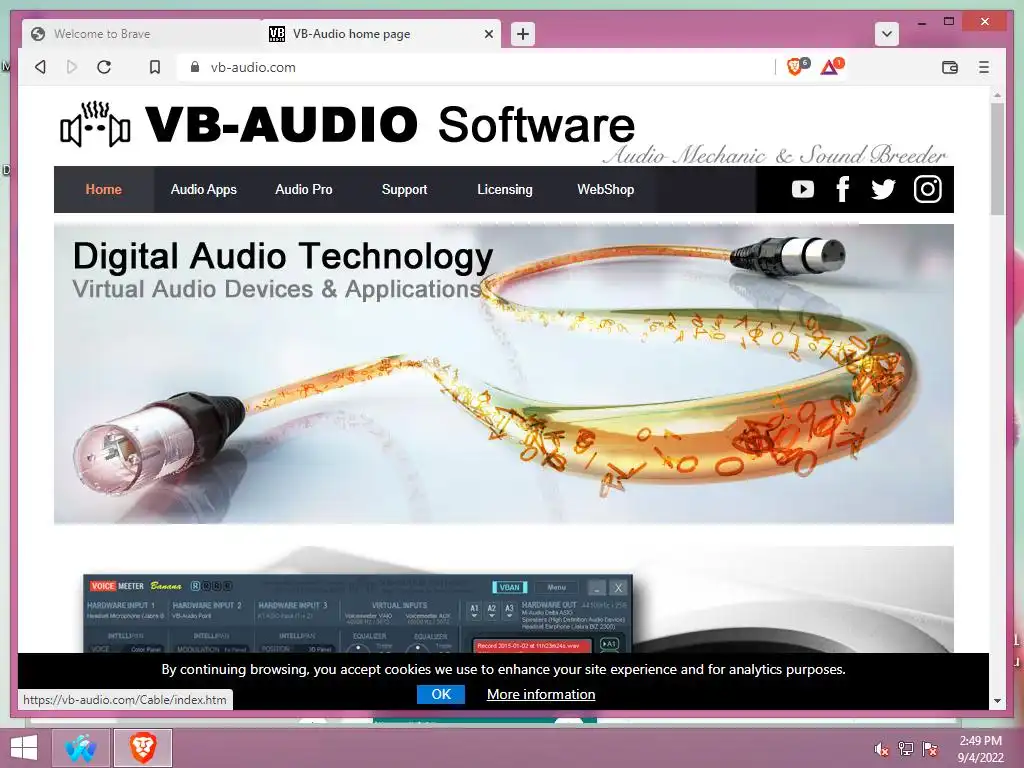Close the VB-Audio home page tab
The height and width of the screenshot is (768, 1024).
[488, 34]
